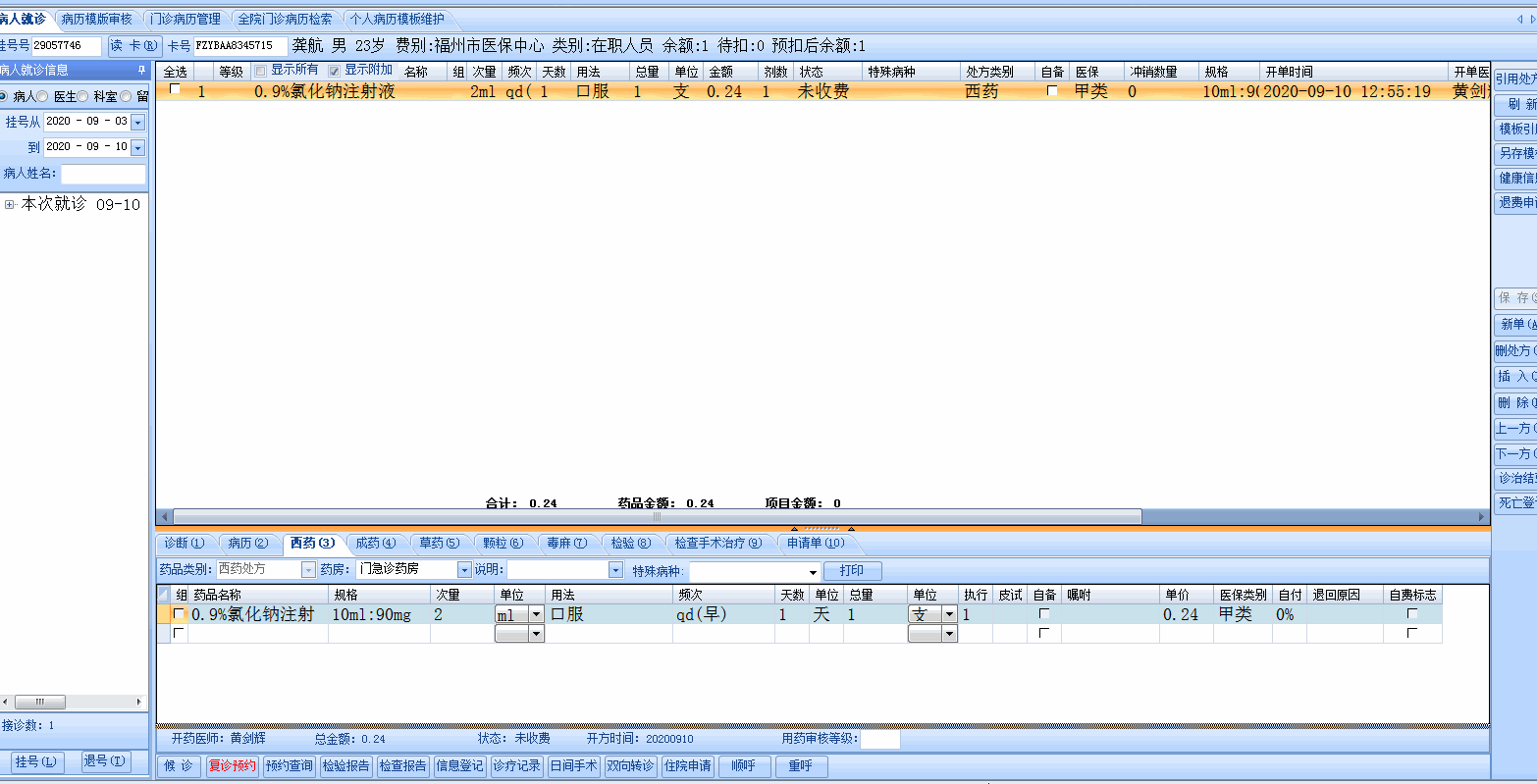The width and height of the screenshot is (1537, 784).
Task: Switch to the 病历模版审核 tab
Action: [96, 19]
